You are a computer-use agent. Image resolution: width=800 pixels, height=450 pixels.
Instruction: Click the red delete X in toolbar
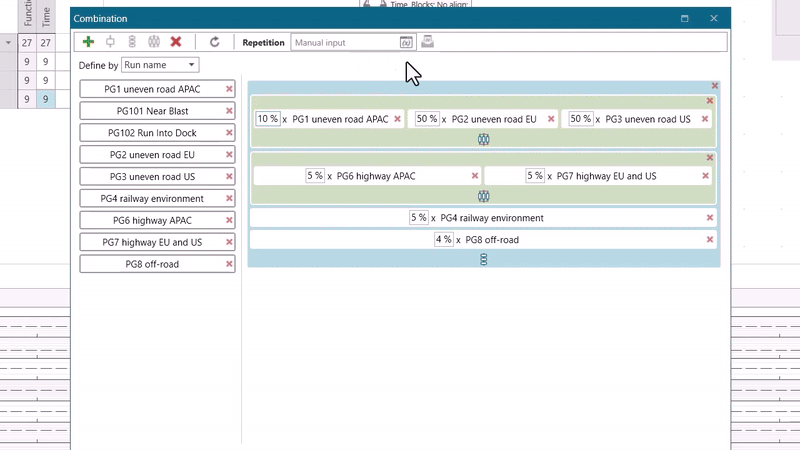pyautogui.click(x=176, y=42)
